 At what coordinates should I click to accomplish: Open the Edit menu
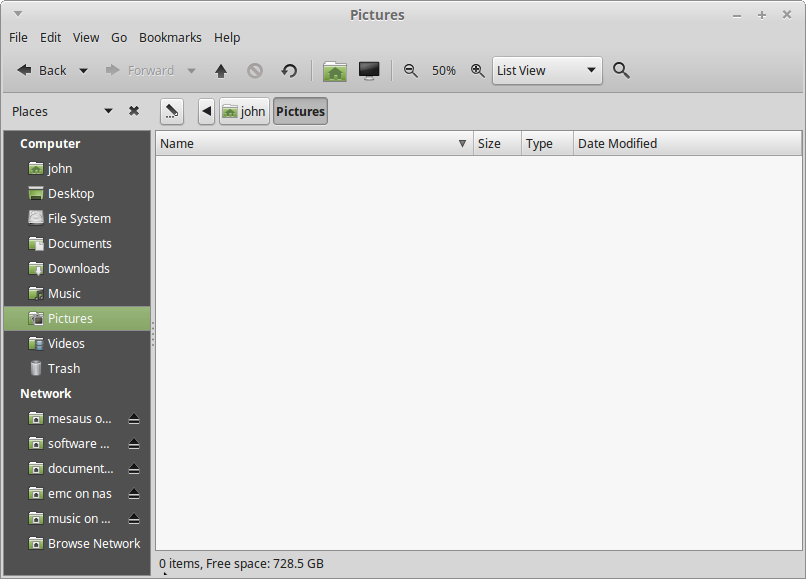tap(50, 38)
